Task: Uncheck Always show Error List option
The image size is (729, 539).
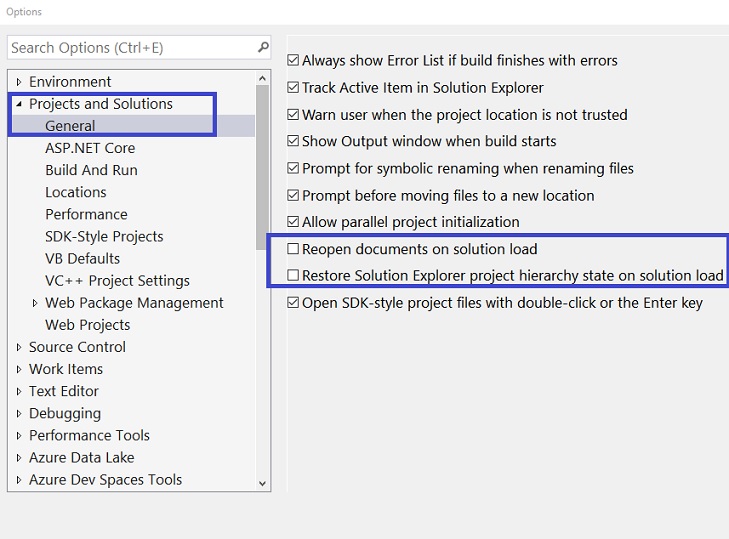Action: 293,61
